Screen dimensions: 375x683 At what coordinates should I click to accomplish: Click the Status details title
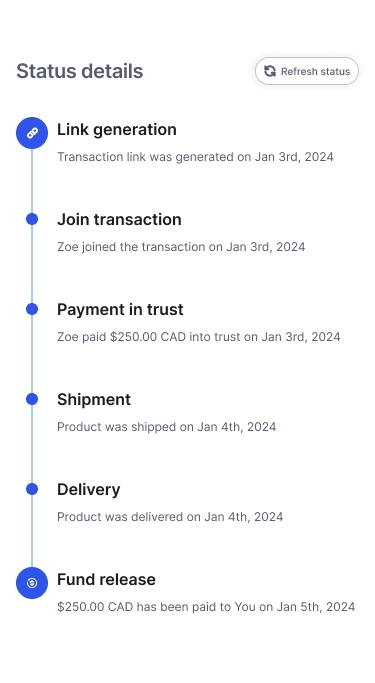click(x=80, y=71)
